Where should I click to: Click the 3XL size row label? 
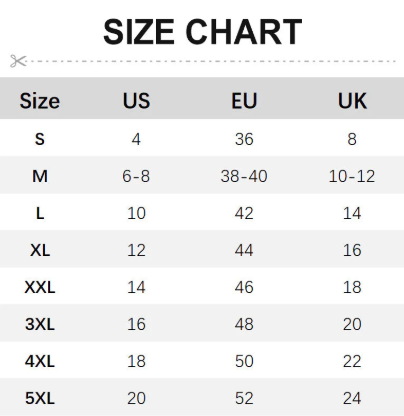click(x=40, y=324)
